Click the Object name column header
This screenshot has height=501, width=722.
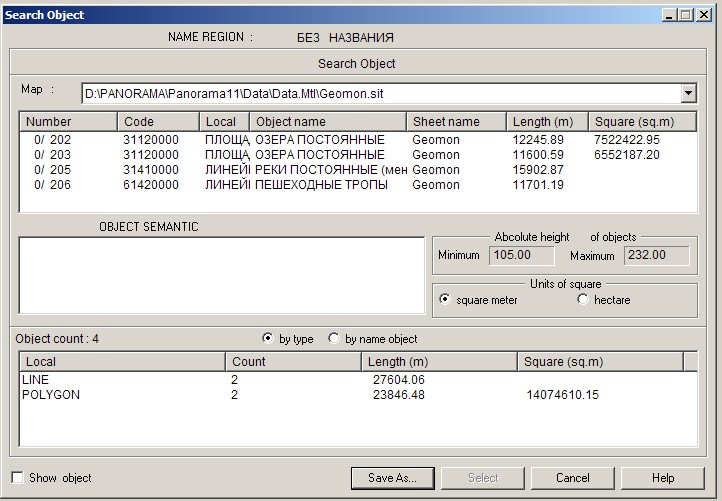click(x=328, y=122)
